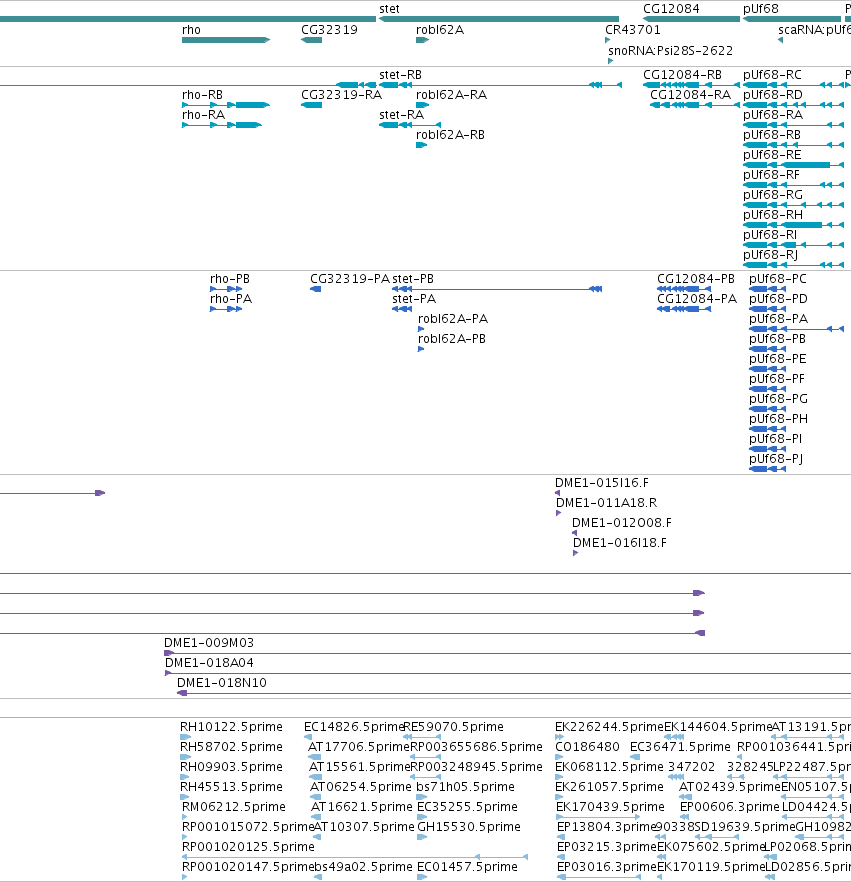The width and height of the screenshot is (851, 882).
Task: Click the stet-PA protein label
Action: coord(414,299)
